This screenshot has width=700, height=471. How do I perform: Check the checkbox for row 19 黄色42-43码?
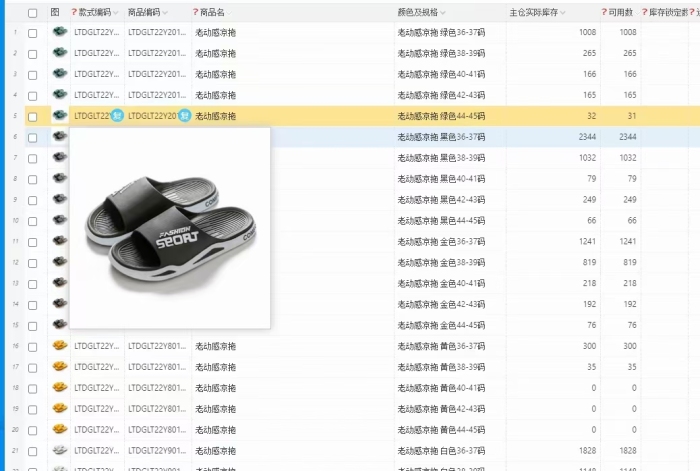pos(33,410)
